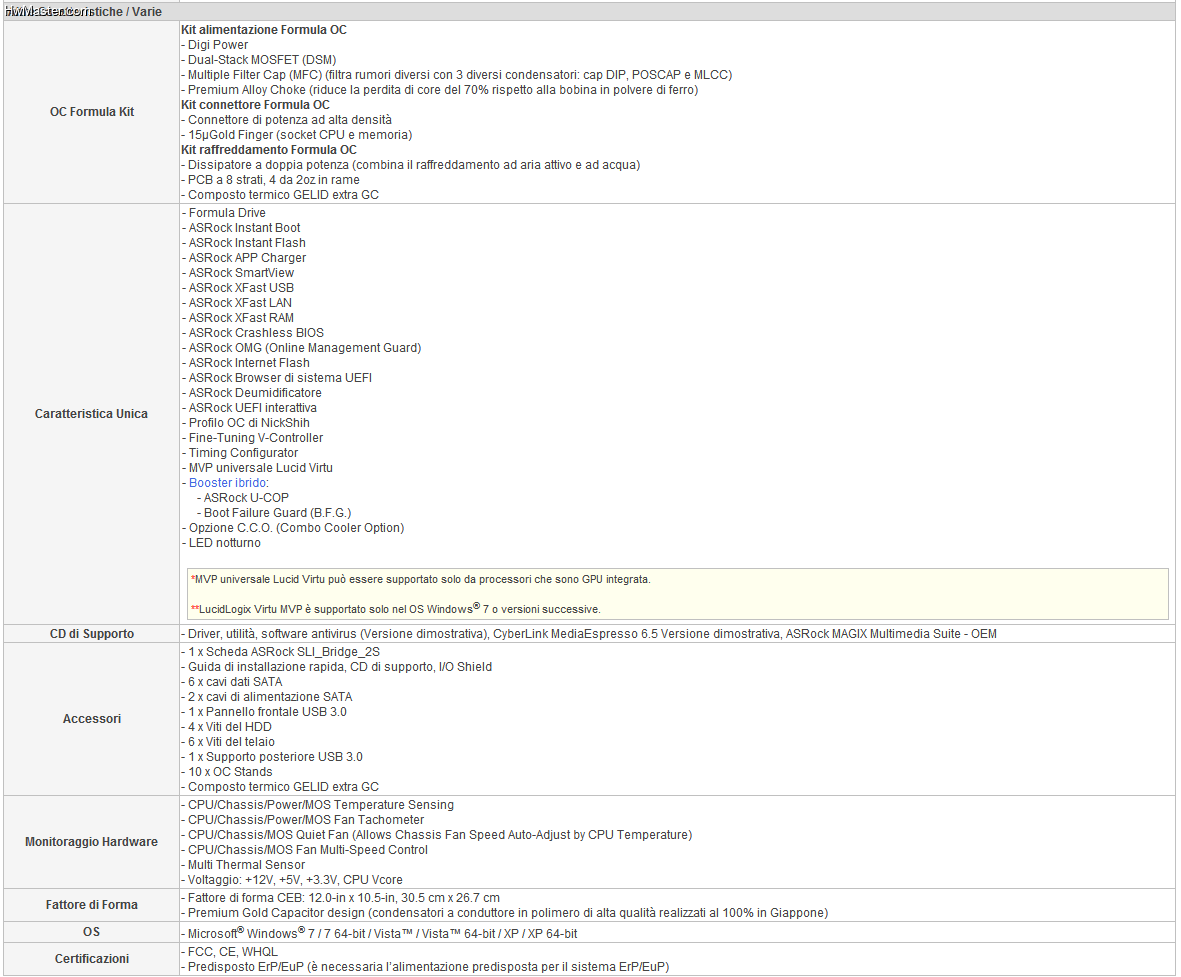Click the "15μGold Finger" line
1181x977 pixels.
297,136
